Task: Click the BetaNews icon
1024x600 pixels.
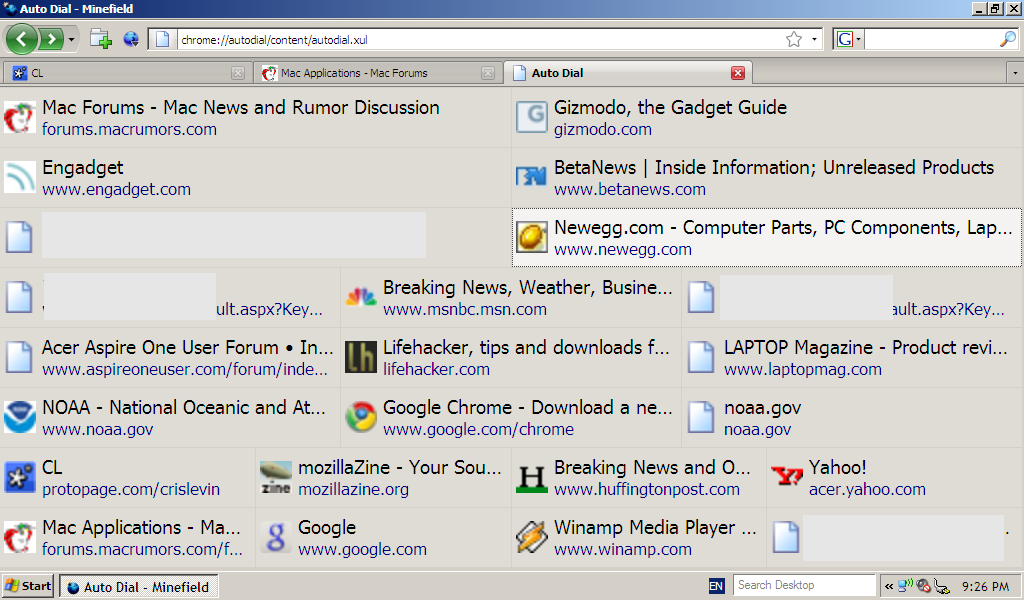Action: 531,176
